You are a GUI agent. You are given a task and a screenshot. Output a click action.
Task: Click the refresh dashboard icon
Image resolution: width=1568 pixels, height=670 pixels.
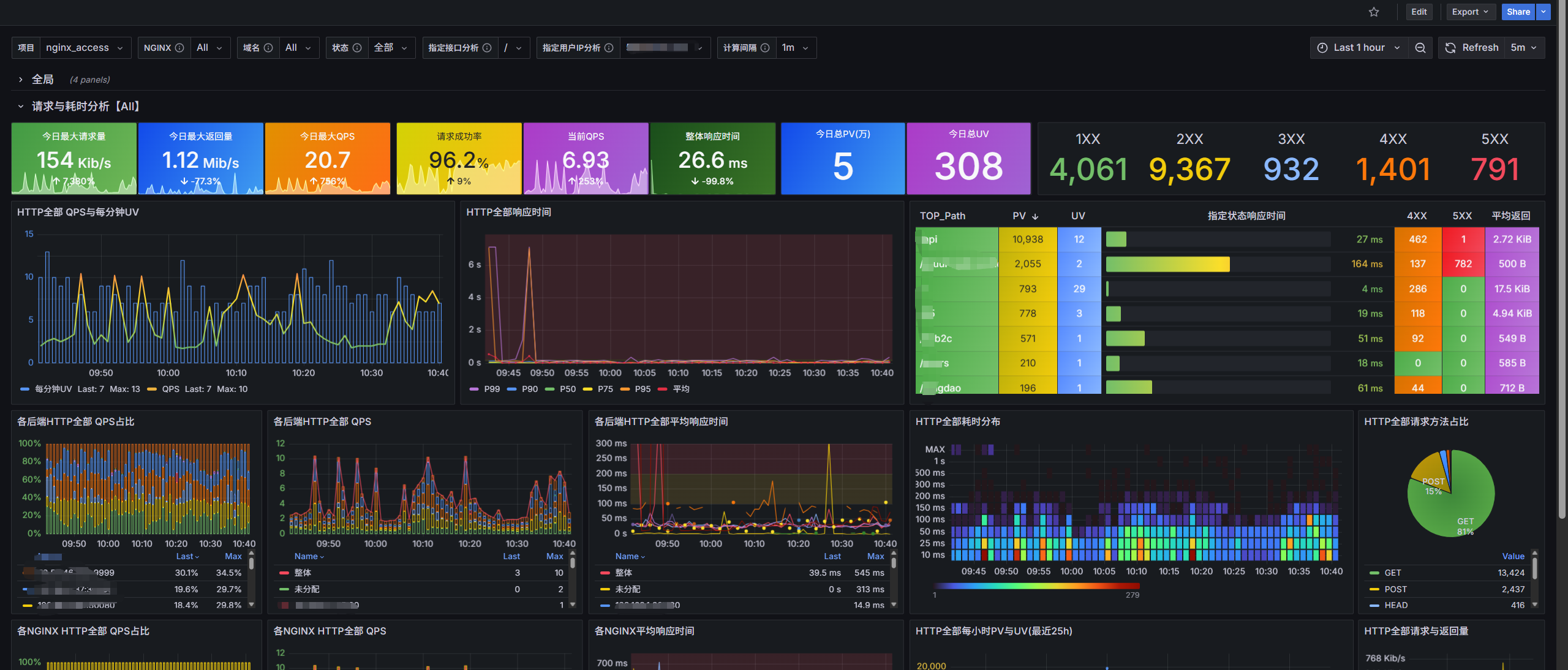coord(1450,48)
